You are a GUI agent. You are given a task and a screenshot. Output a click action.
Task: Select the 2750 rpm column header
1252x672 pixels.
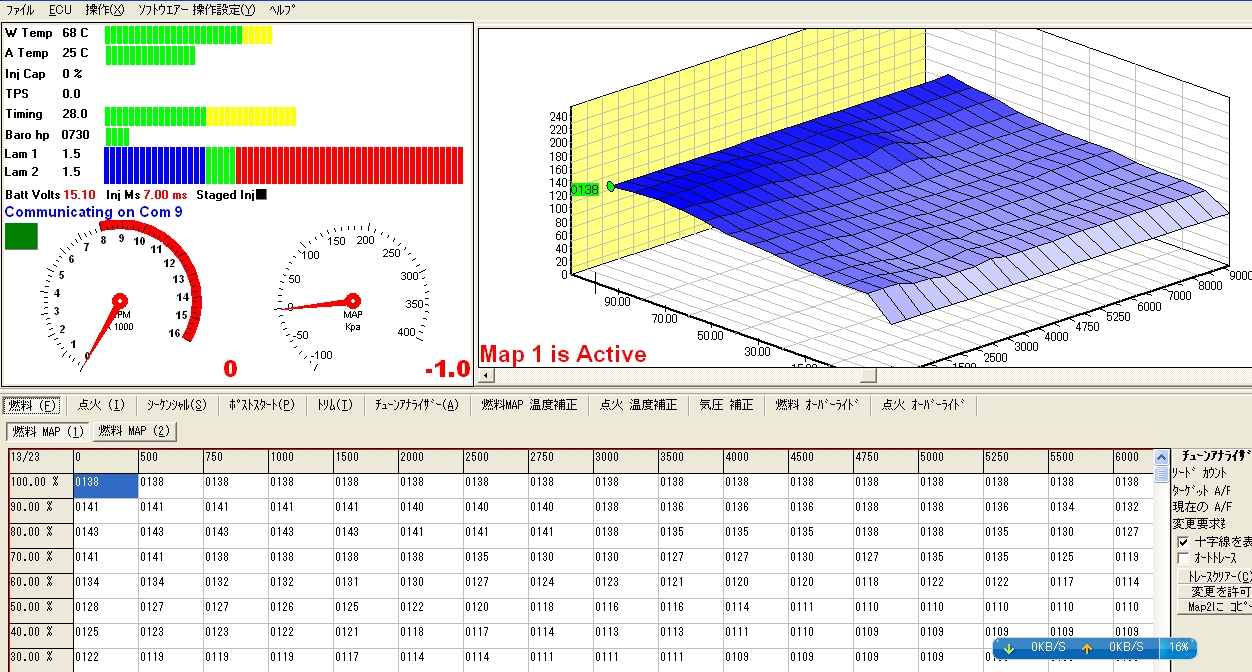pyautogui.click(x=560, y=461)
